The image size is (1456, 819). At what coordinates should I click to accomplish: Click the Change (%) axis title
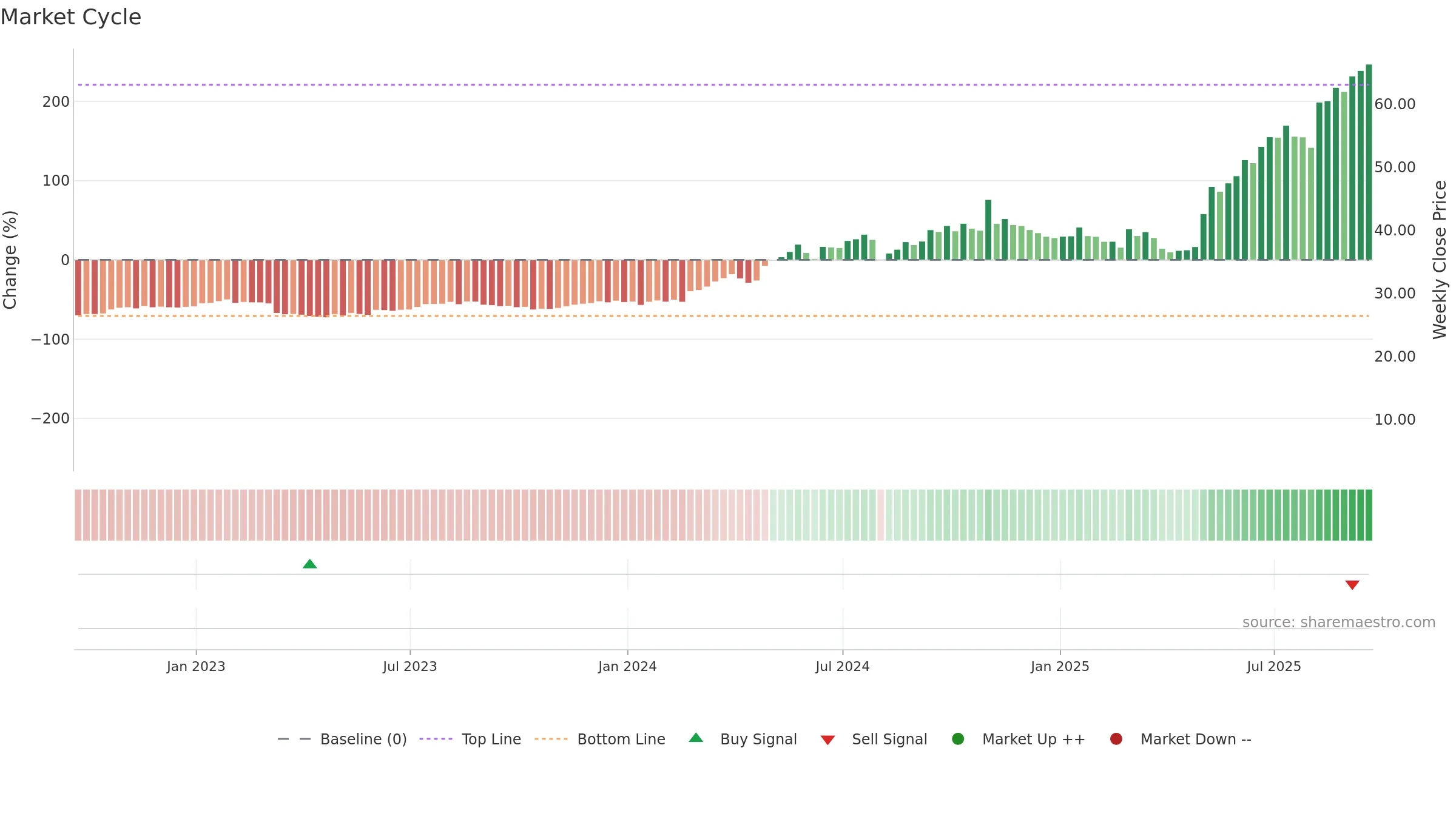click(10, 260)
